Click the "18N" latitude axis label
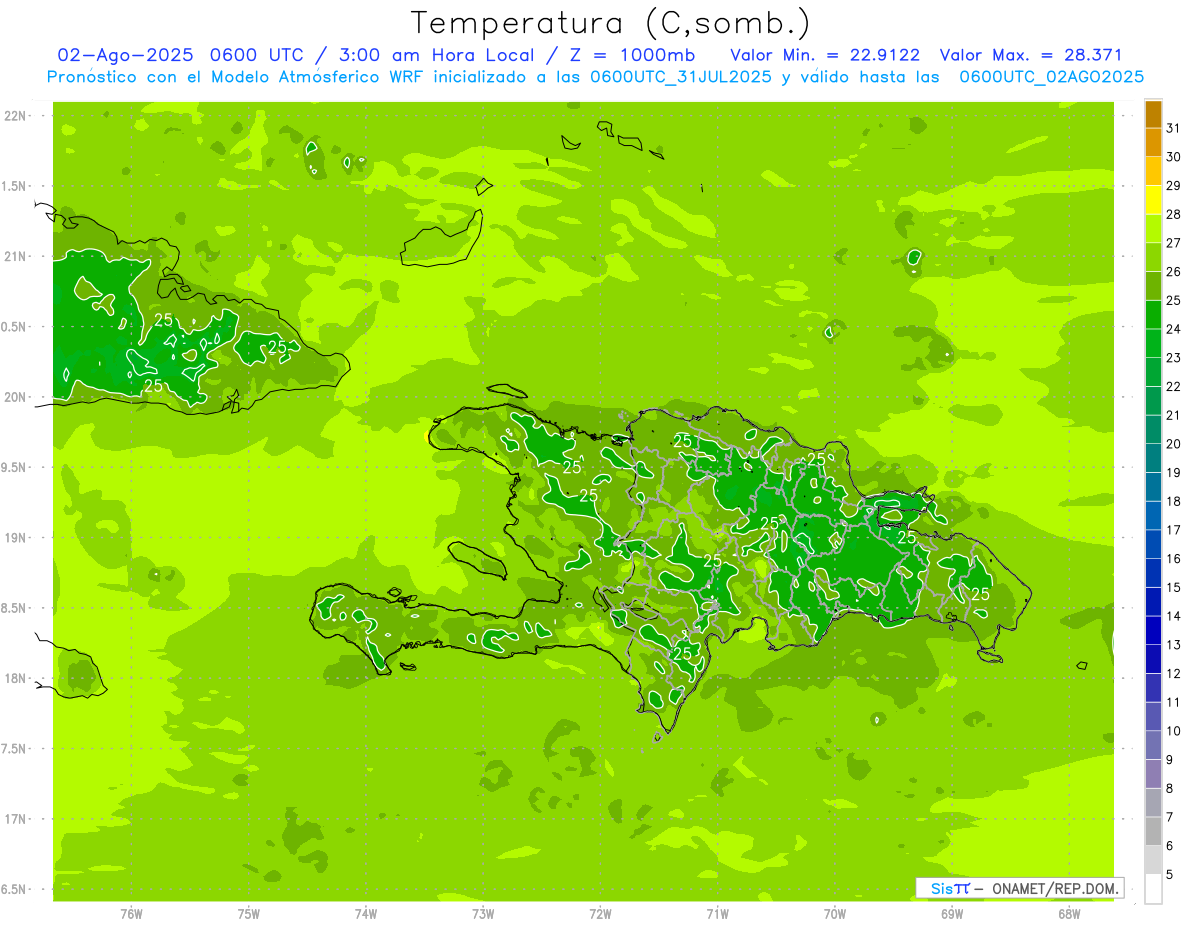 (16, 679)
